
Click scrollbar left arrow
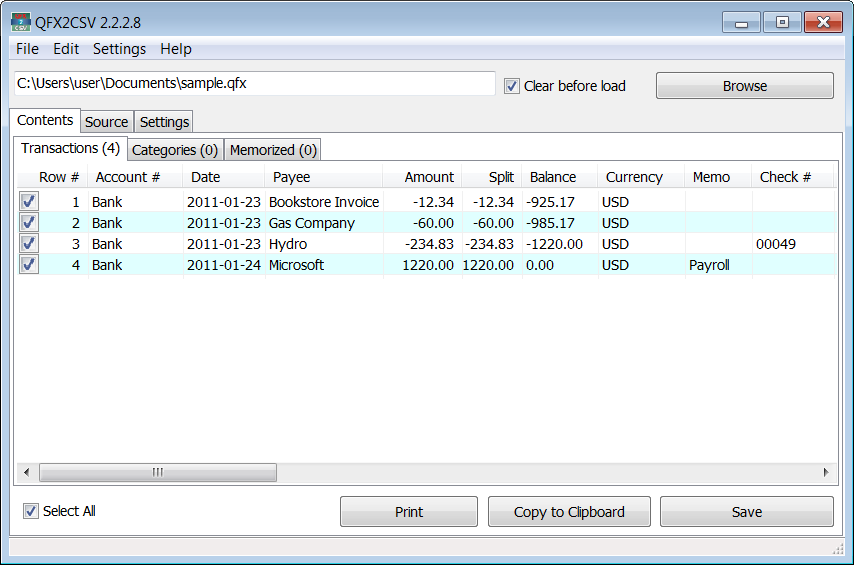click(x=27, y=472)
